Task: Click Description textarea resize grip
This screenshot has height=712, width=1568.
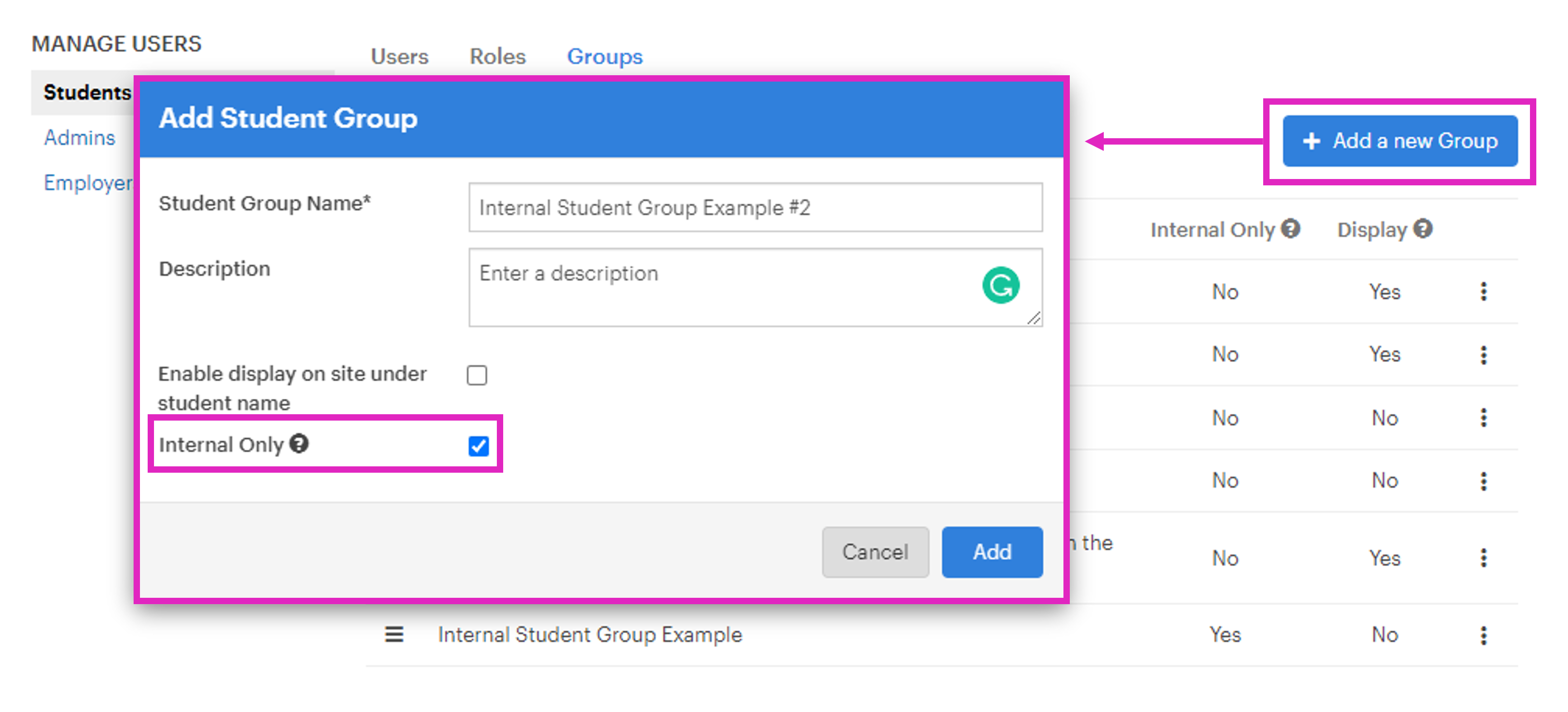Action: pyautogui.click(x=1034, y=318)
